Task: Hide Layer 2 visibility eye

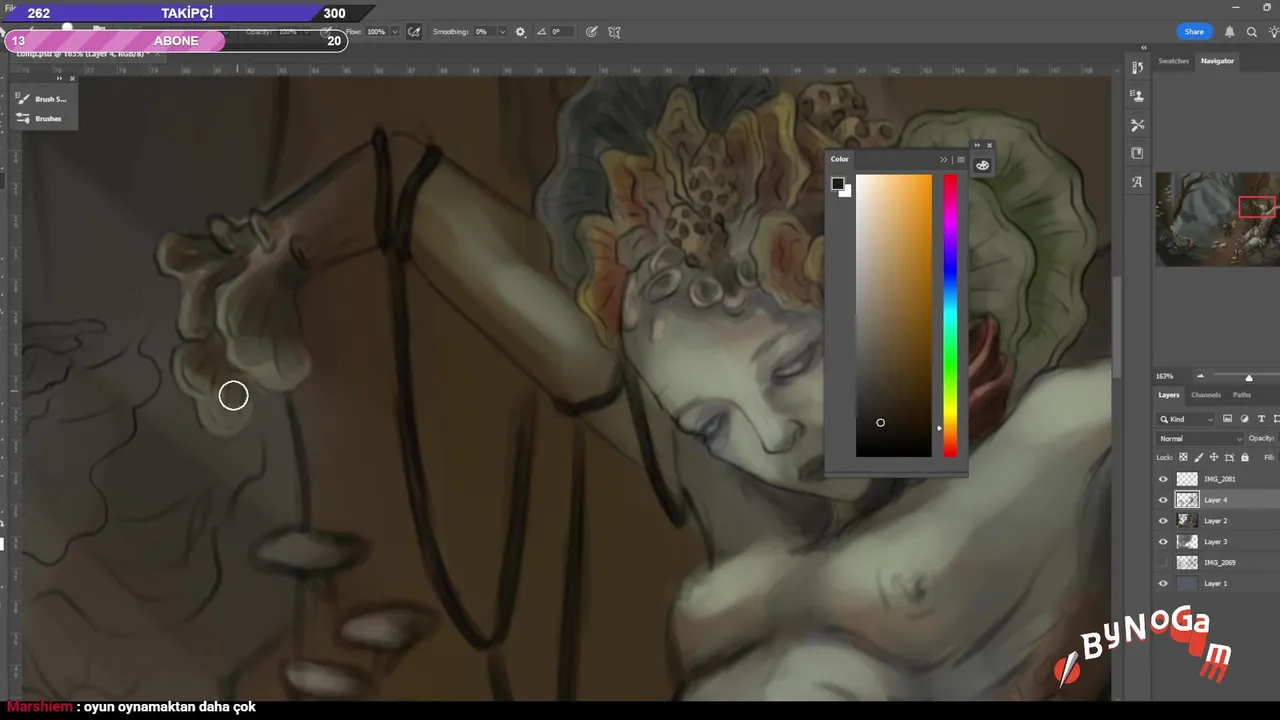Action: 1163,521
